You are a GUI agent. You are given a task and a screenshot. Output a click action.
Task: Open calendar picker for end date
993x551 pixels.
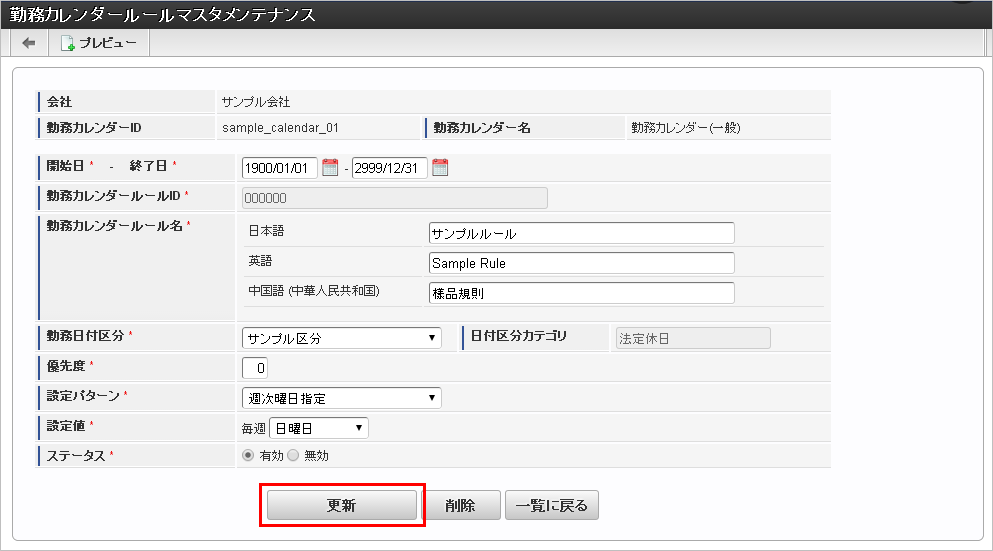(440, 168)
